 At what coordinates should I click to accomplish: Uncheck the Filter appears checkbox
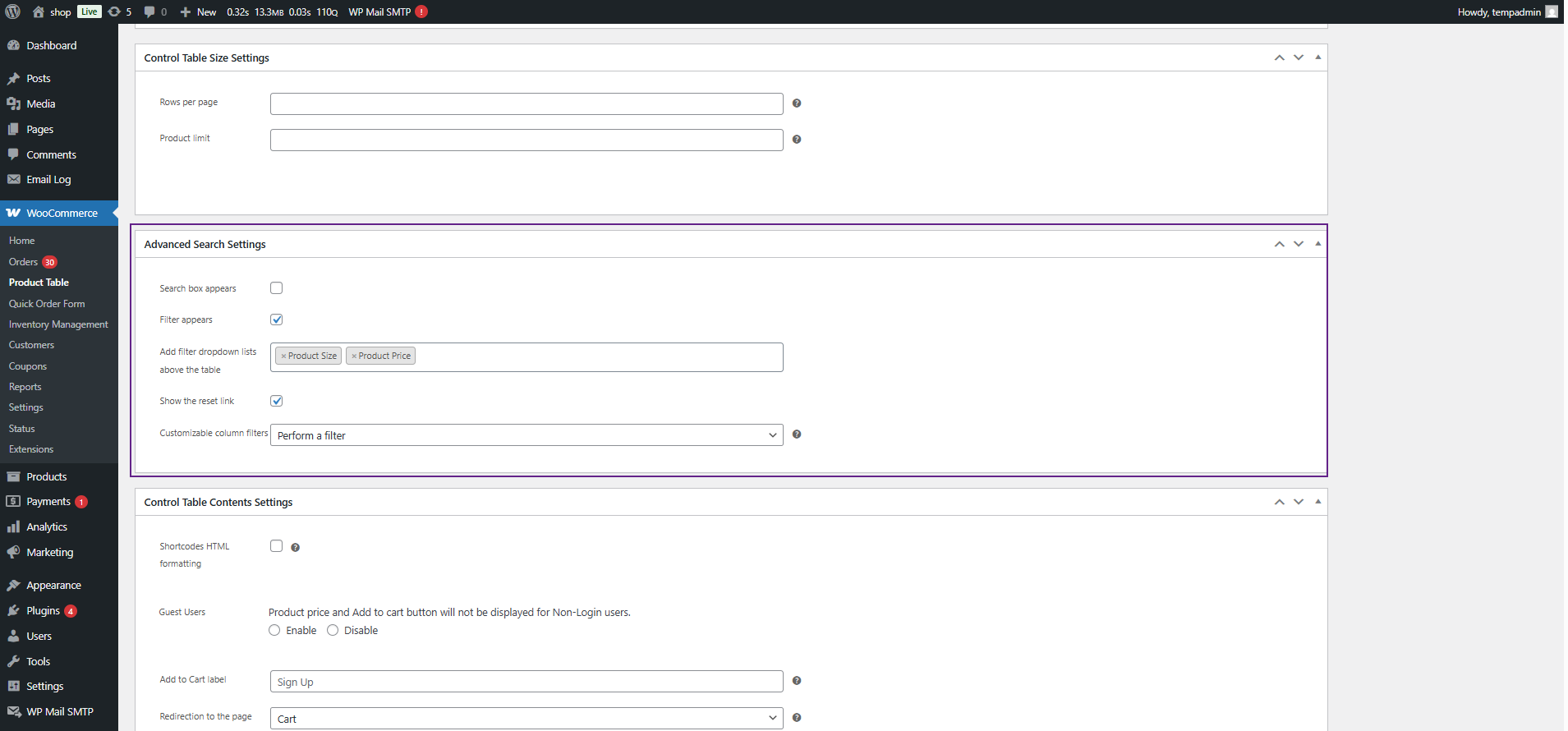(276, 320)
